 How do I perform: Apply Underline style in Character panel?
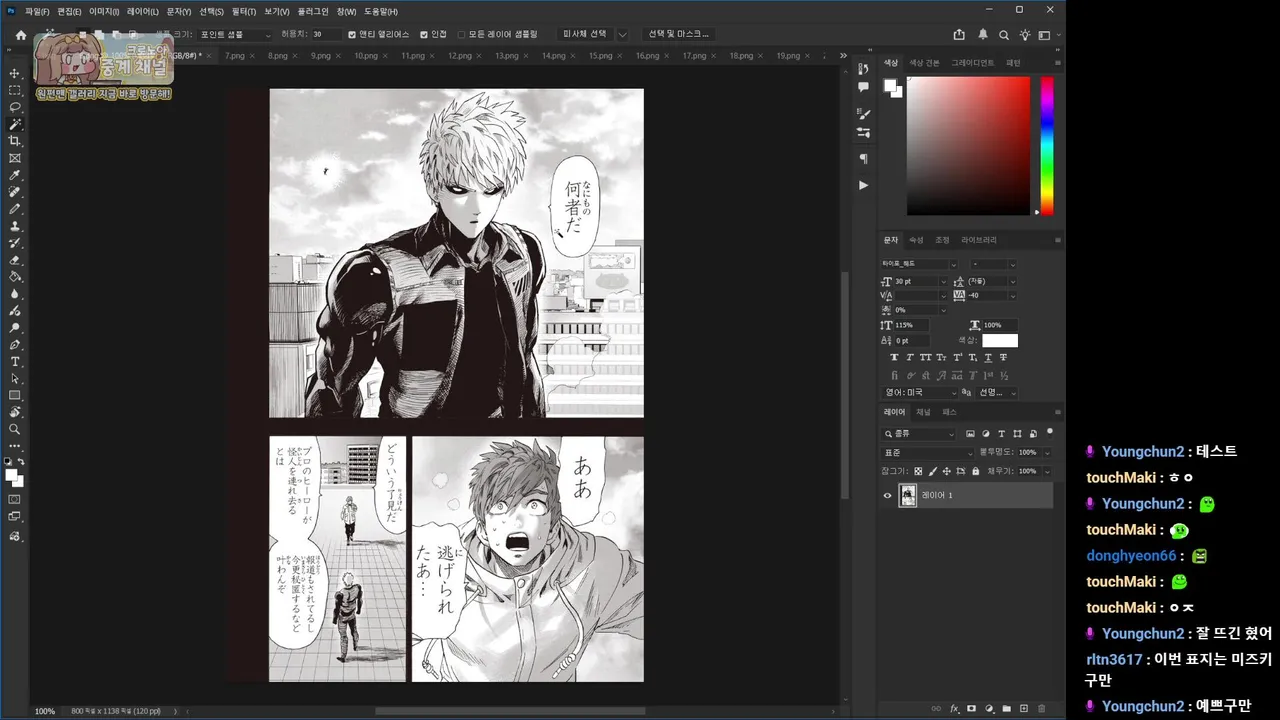988,357
